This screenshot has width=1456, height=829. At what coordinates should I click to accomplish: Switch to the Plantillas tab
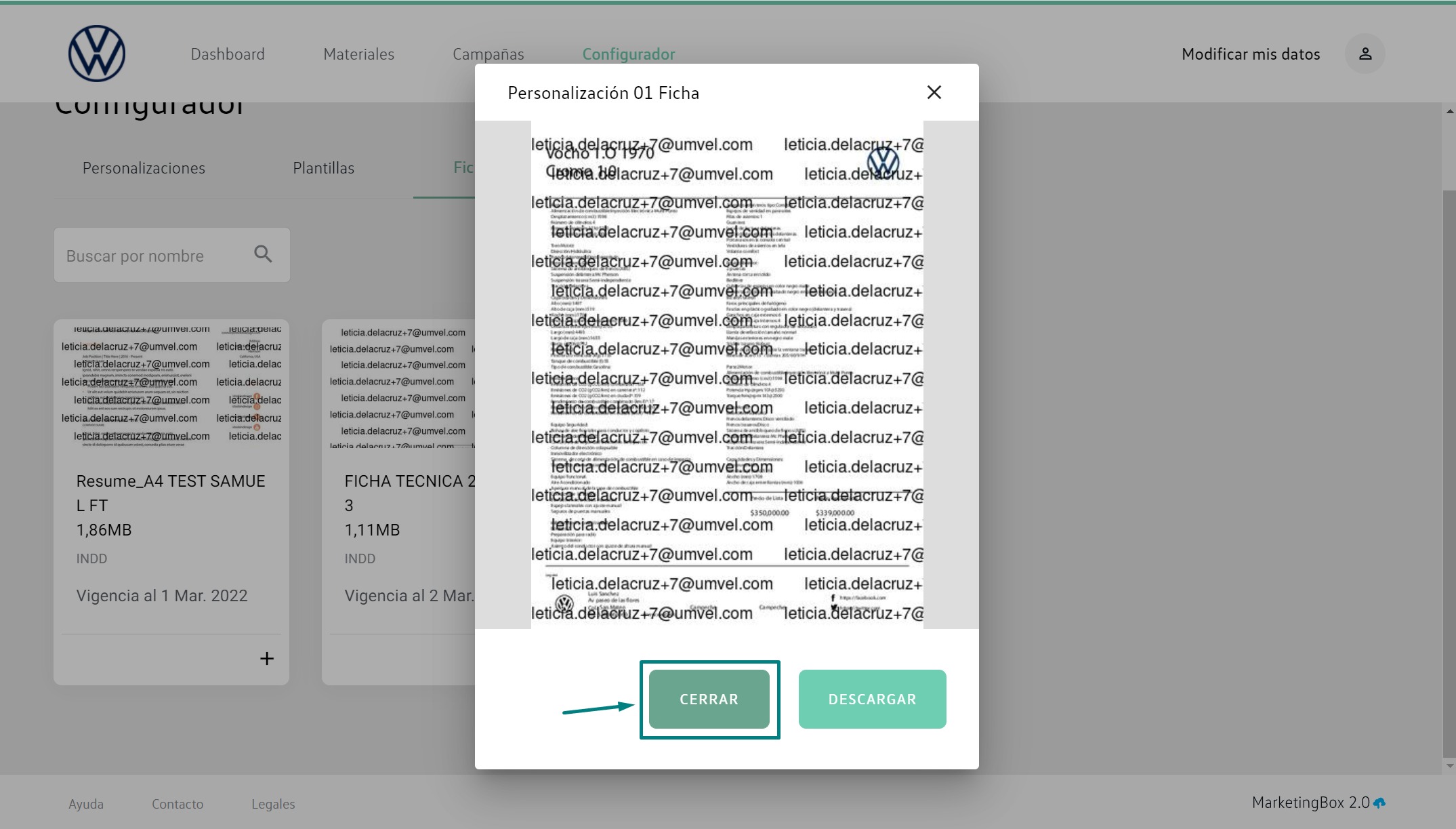[x=323, y=168]
